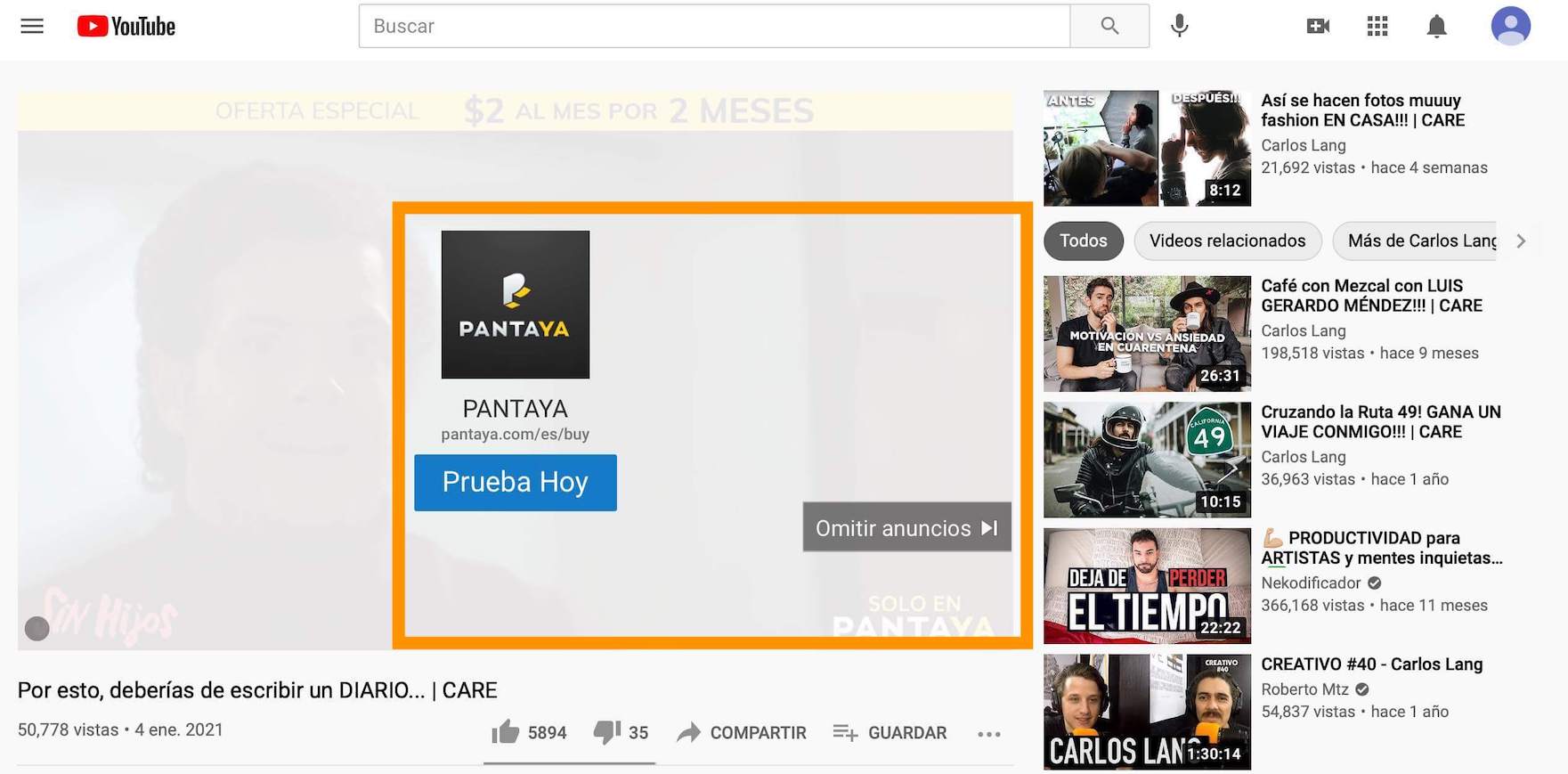1568x774 pixels.
Task: Open the account avatar menu
Action: 1511,26
